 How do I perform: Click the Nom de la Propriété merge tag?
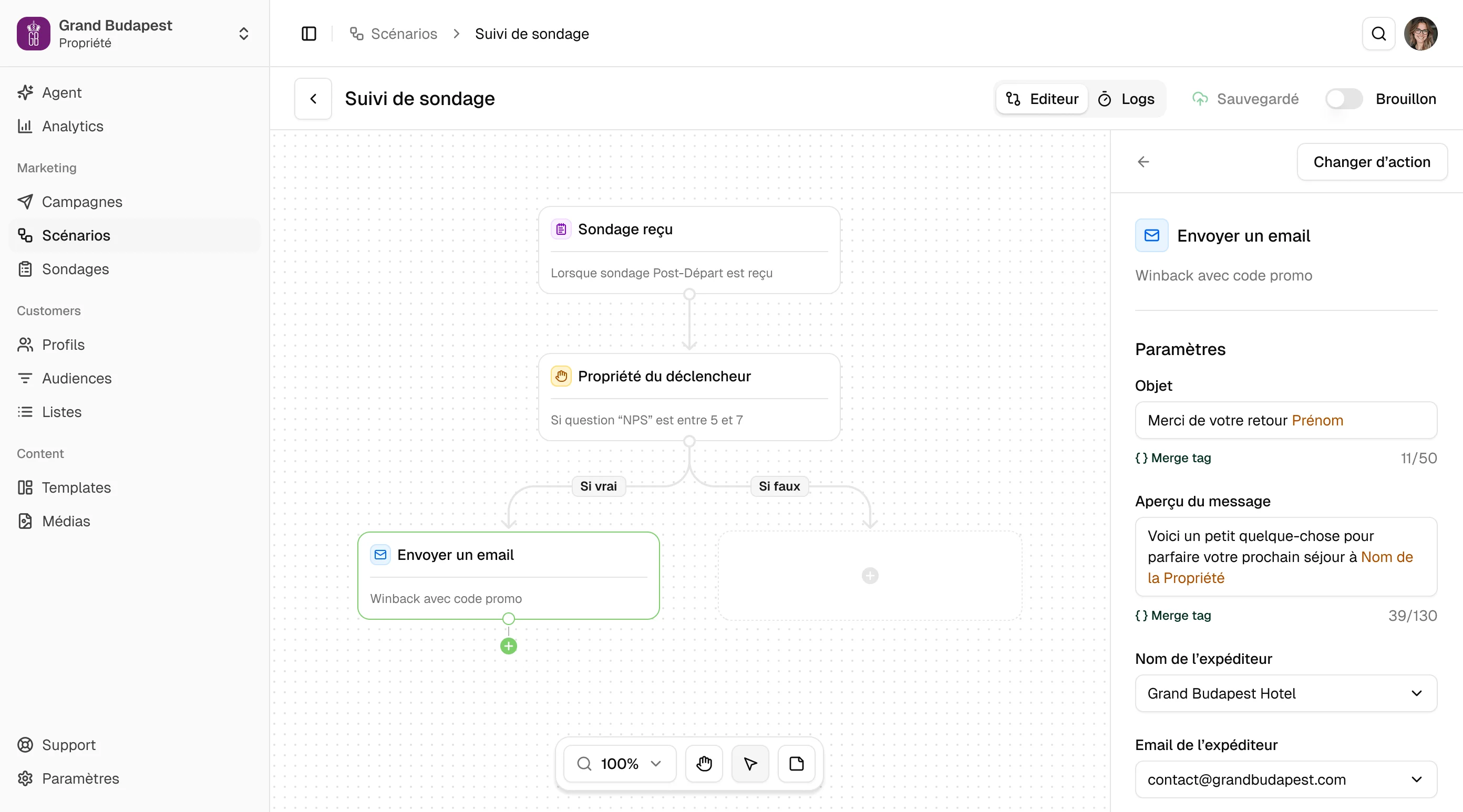point(1280,567)
